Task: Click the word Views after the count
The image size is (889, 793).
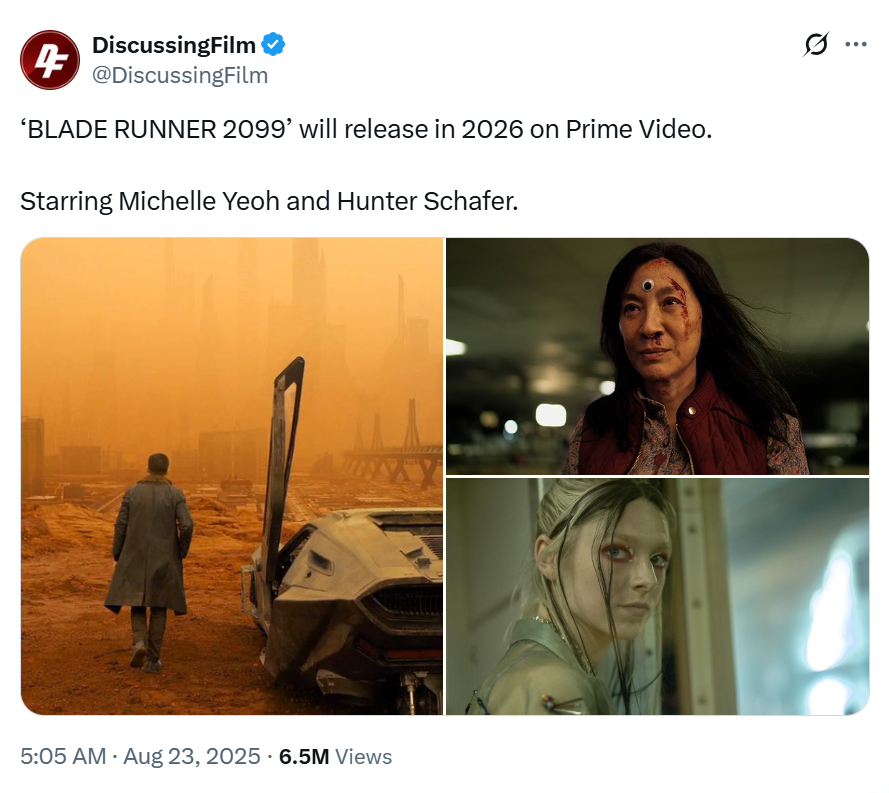Action: tap(363, 757)
